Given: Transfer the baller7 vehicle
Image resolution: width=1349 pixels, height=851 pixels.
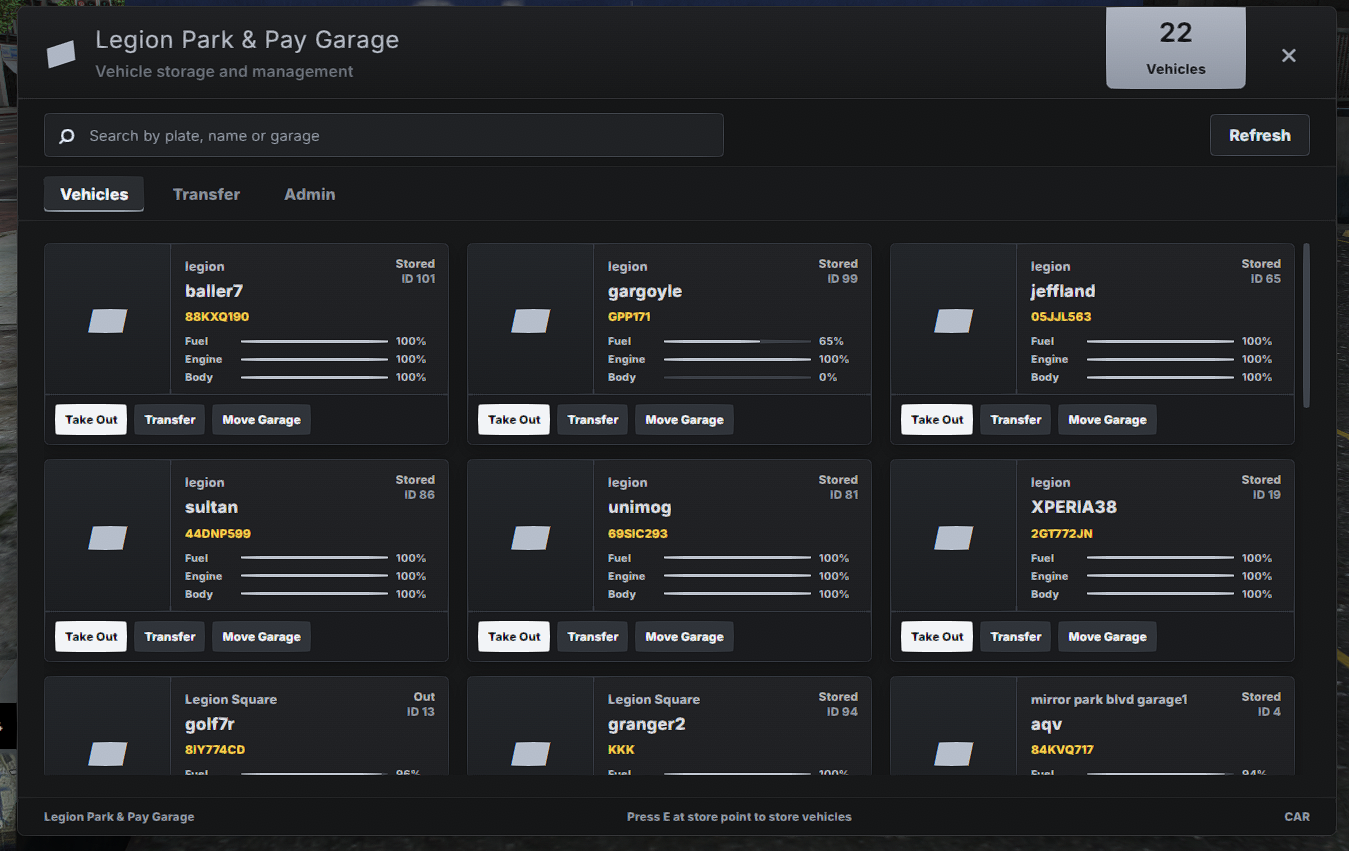Looking at the screenshot, I should click(170, 420).
